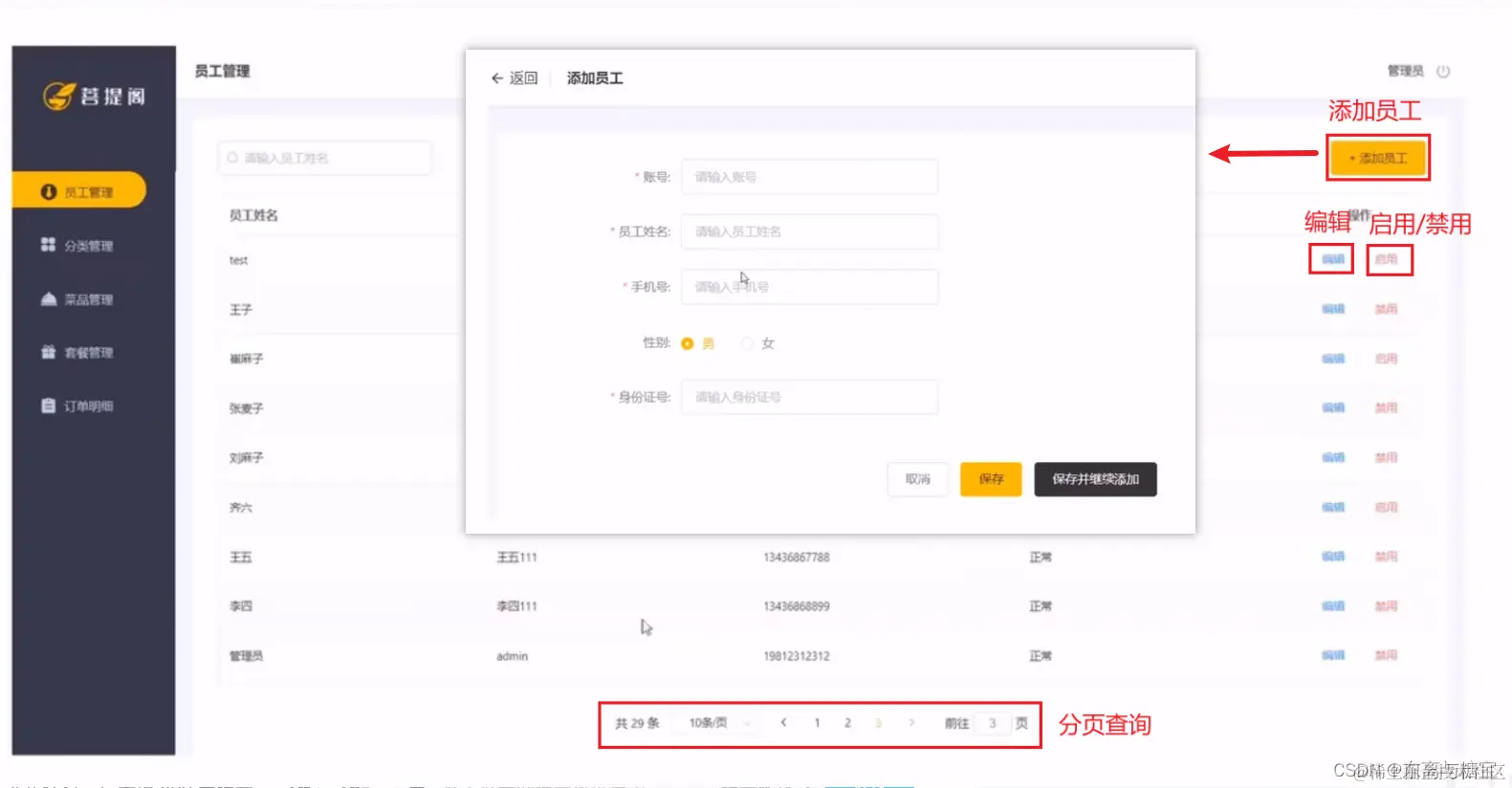
Task: Click the 管理员 user label at top right
Action: pyautogui.click(x=1405, y=71)
